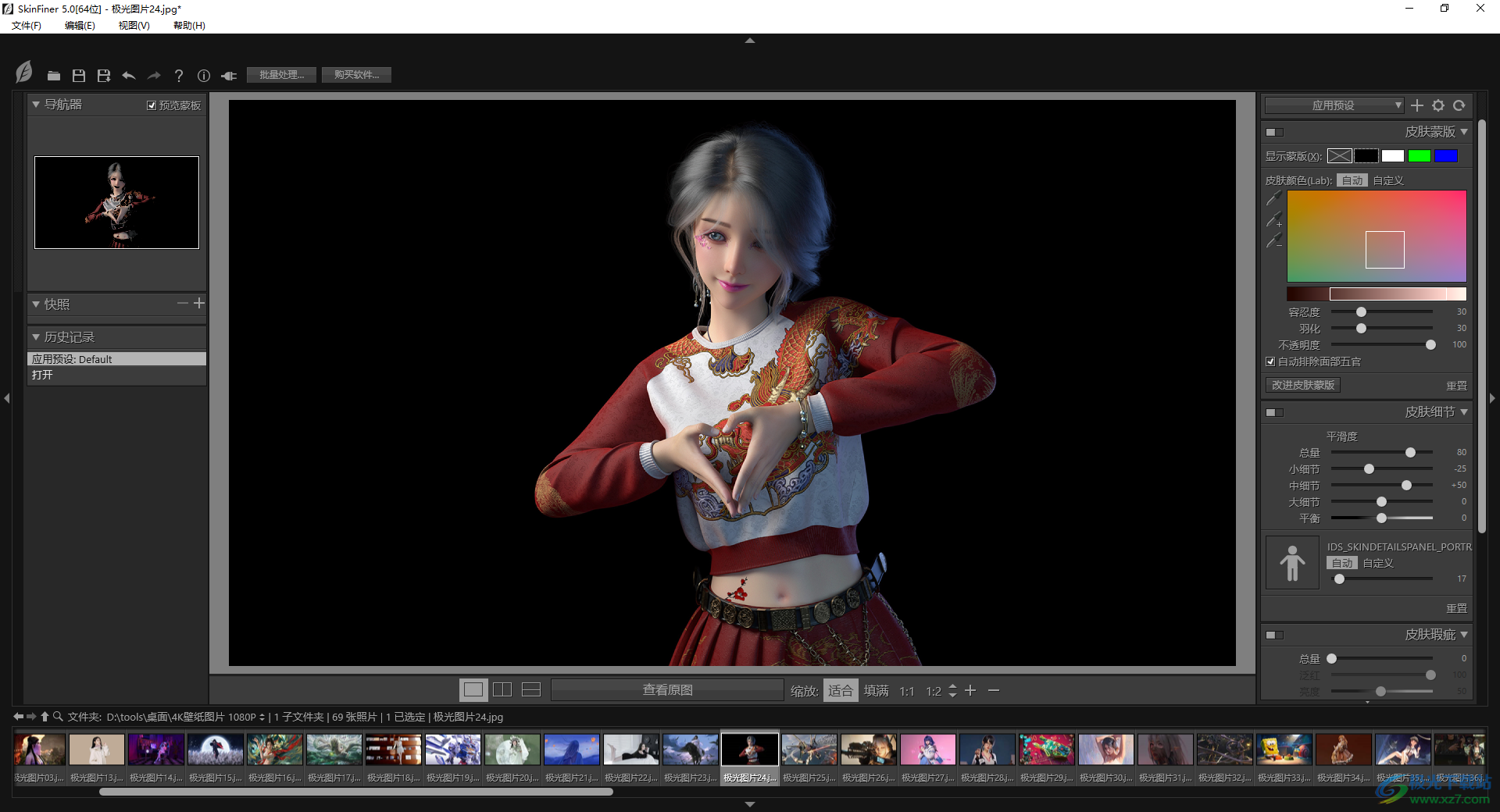This screenshot has width=1500, height=812.
Task: Switch to single image view layout
Action: pyautogui.click(x=473, y=690)
